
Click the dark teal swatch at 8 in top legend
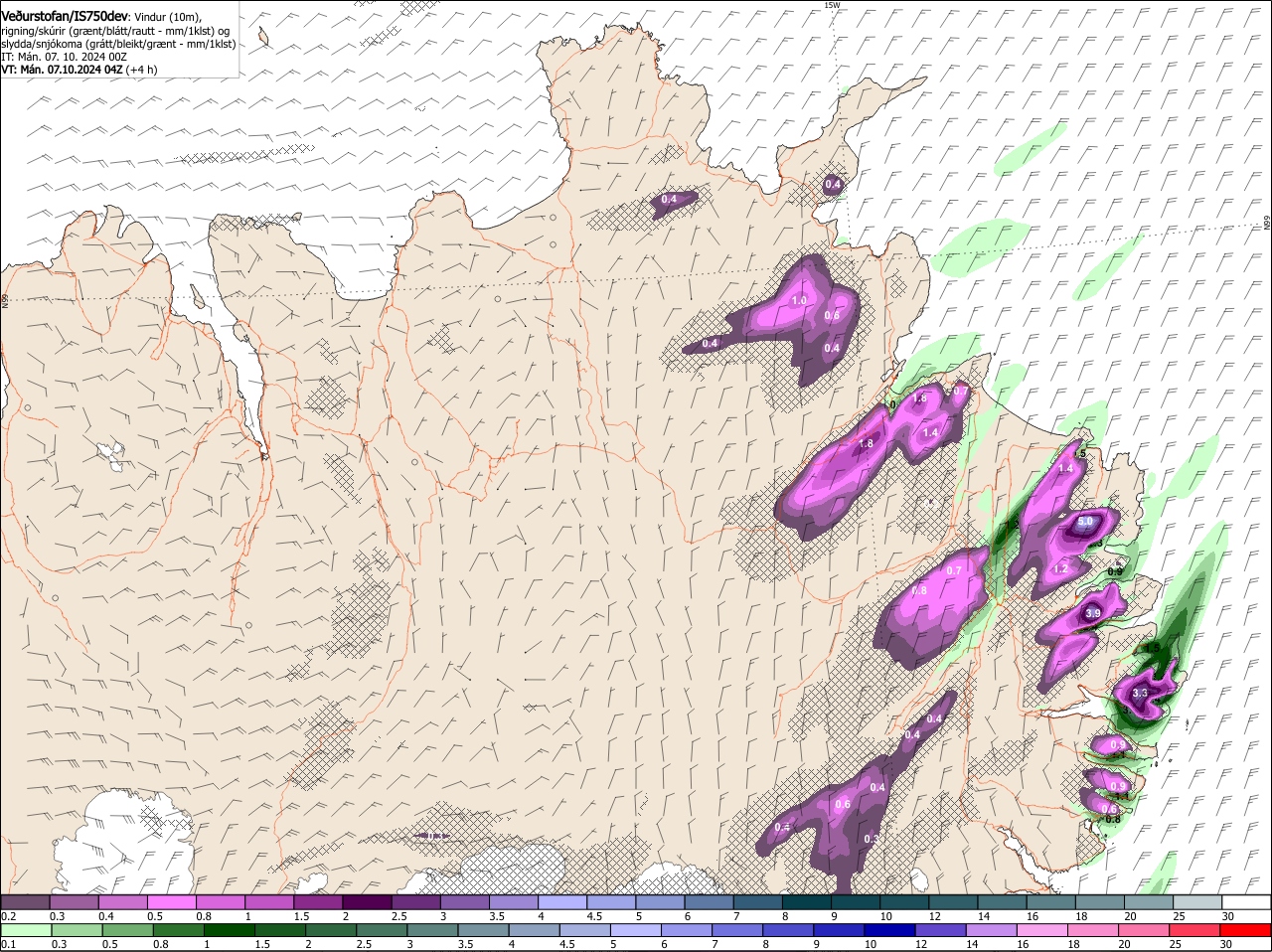[805, 901]
